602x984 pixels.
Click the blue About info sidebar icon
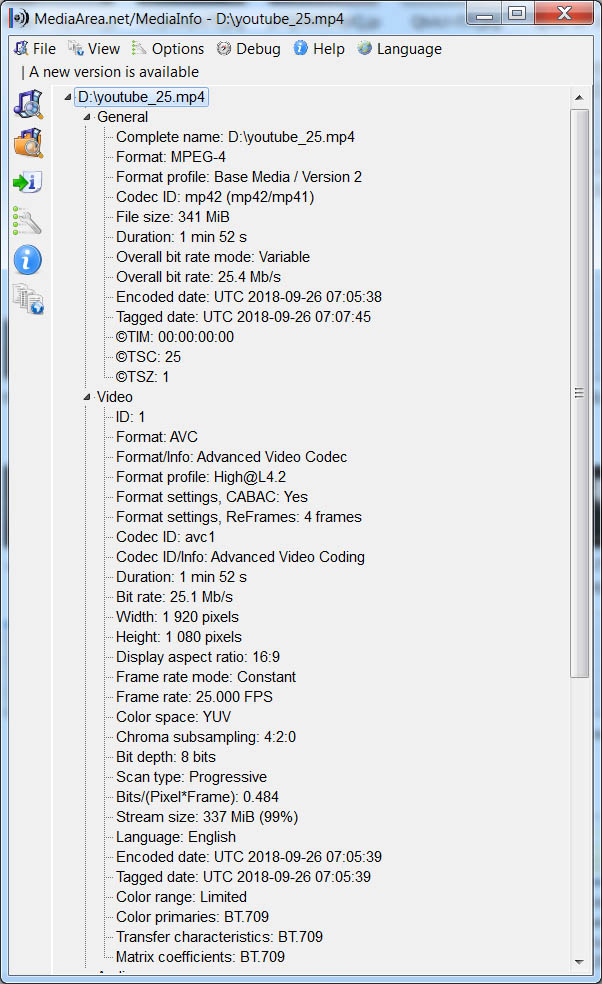coord(28,260)
